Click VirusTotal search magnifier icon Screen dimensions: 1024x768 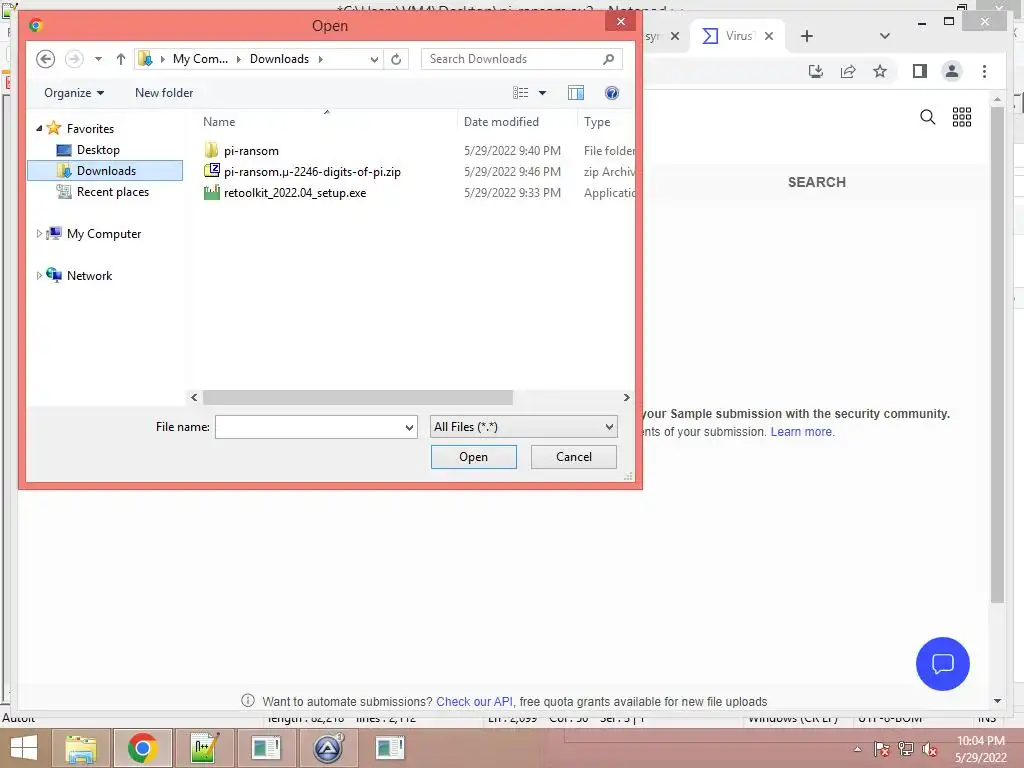[927, 117]
